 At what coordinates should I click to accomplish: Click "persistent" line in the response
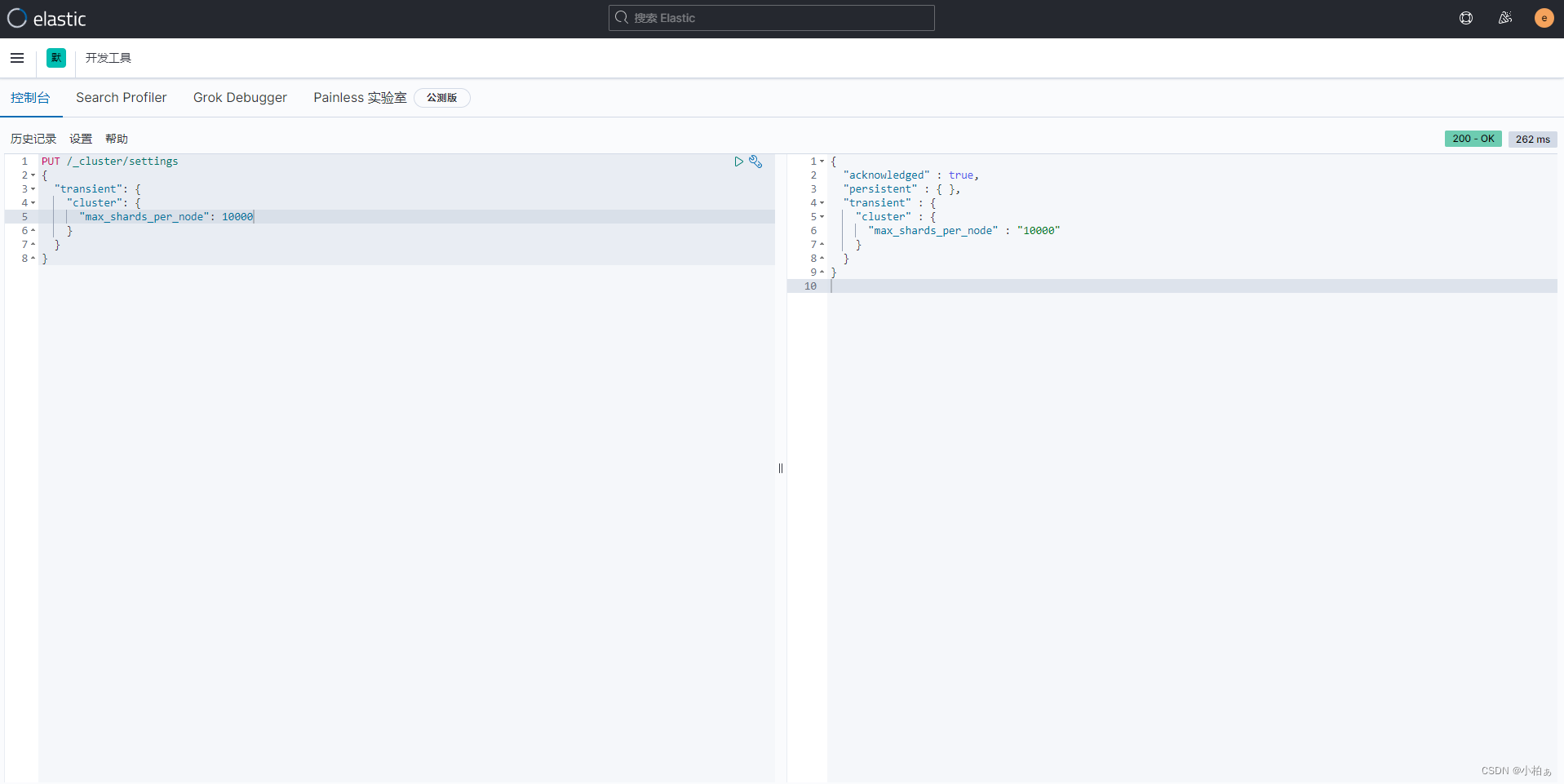(902, 189)
